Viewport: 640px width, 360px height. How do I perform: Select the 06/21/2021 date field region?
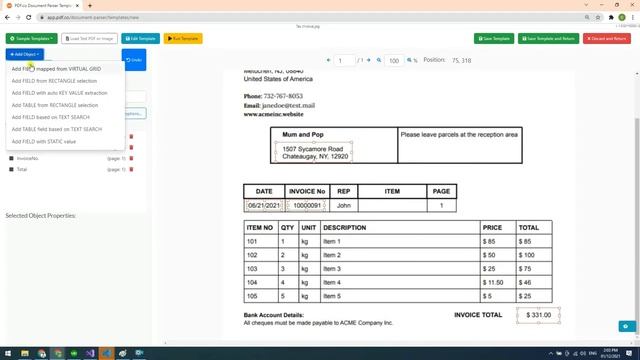[264, 206]
